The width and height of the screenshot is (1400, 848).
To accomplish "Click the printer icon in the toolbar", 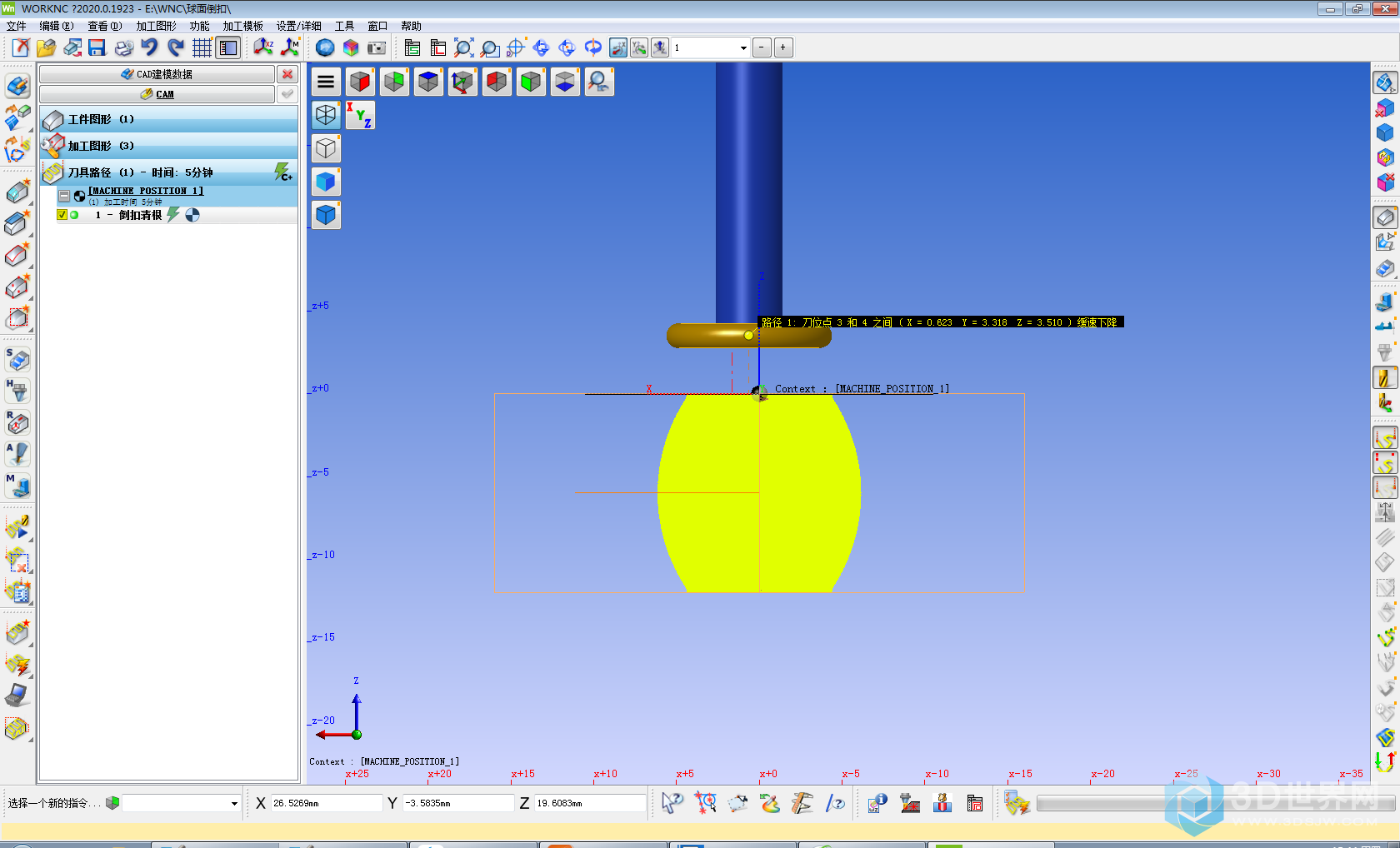I will [123, 47].
